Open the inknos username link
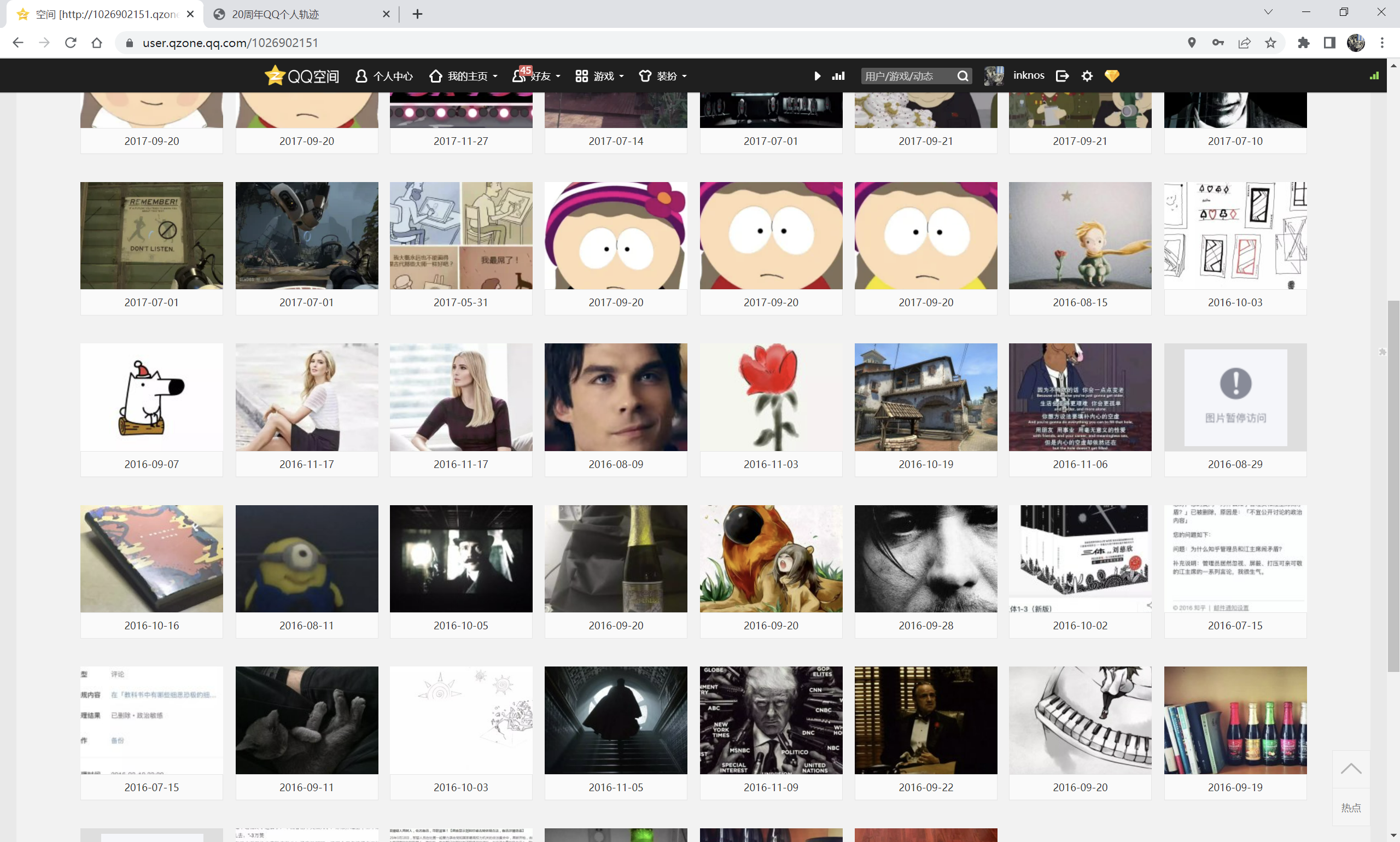The image size is (1400, 842). (x=1029, y=75)
